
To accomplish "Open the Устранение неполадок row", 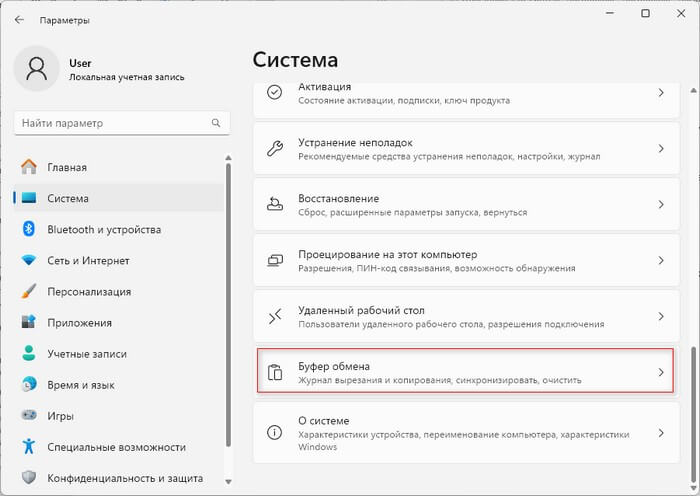I will point(466,148).
